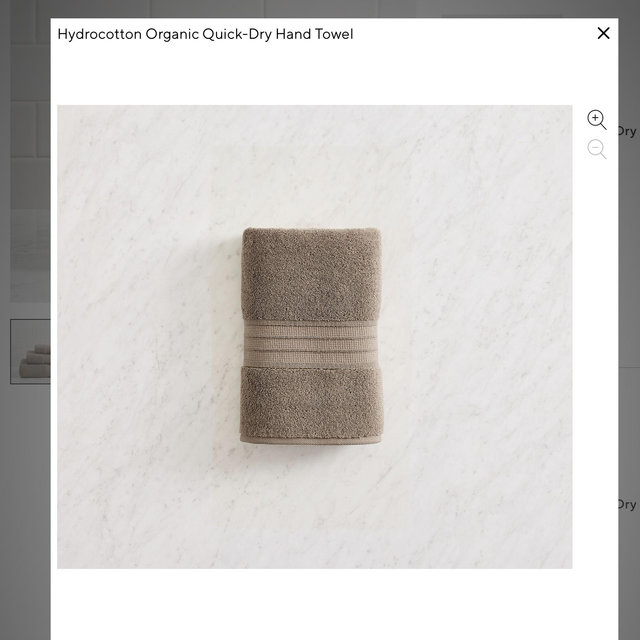Click the enlarged hand towel photo
This screenshot has width=640, height=640.
pyautogui.click(x=314, y=337)
